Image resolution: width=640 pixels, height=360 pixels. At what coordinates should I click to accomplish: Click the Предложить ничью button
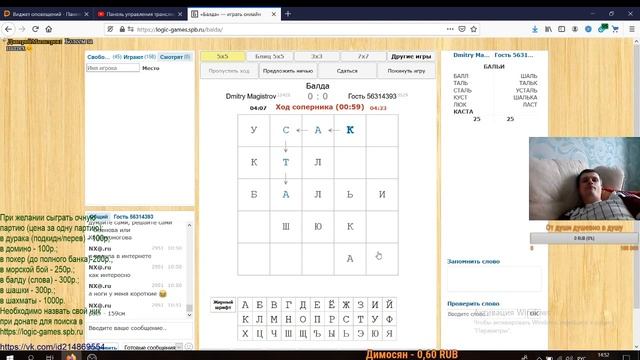(288, 71)
